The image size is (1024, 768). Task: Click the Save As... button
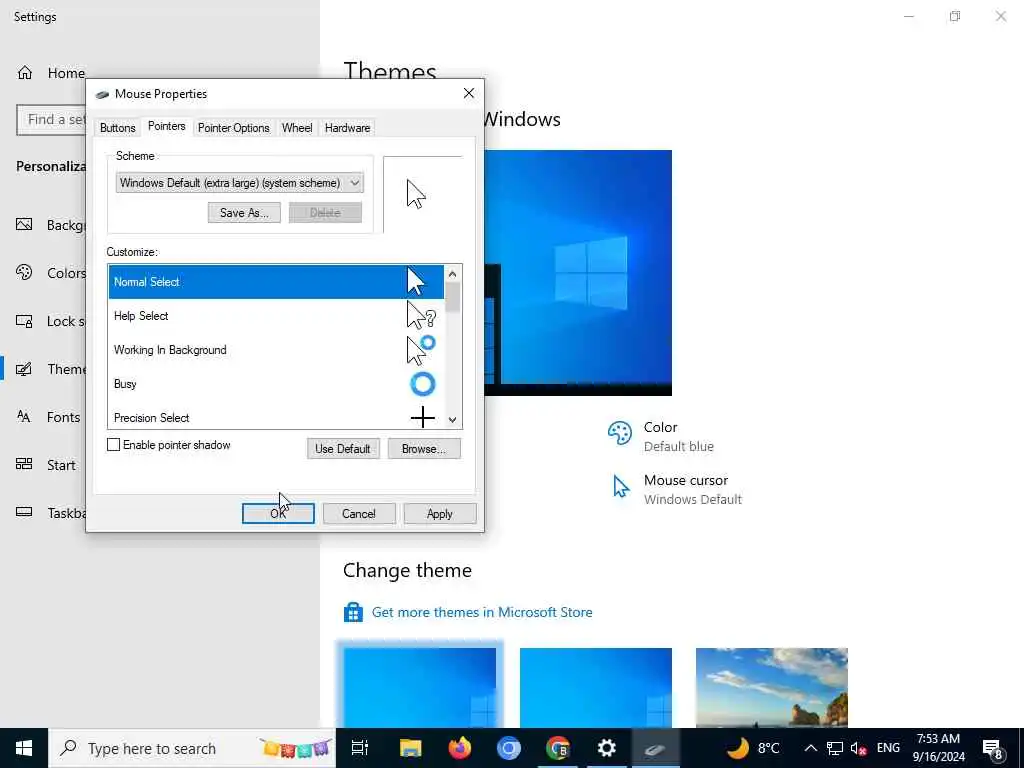tap(244, 213)
